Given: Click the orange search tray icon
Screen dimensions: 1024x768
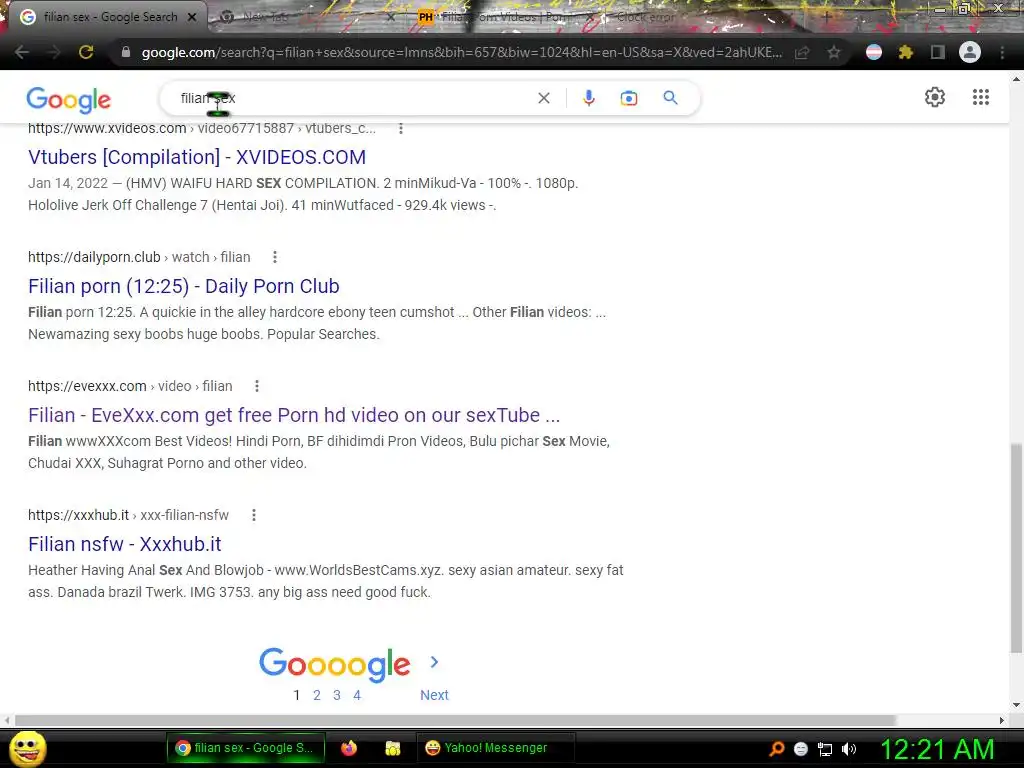Looking at the screenshot, I should (x=776, y=749).
